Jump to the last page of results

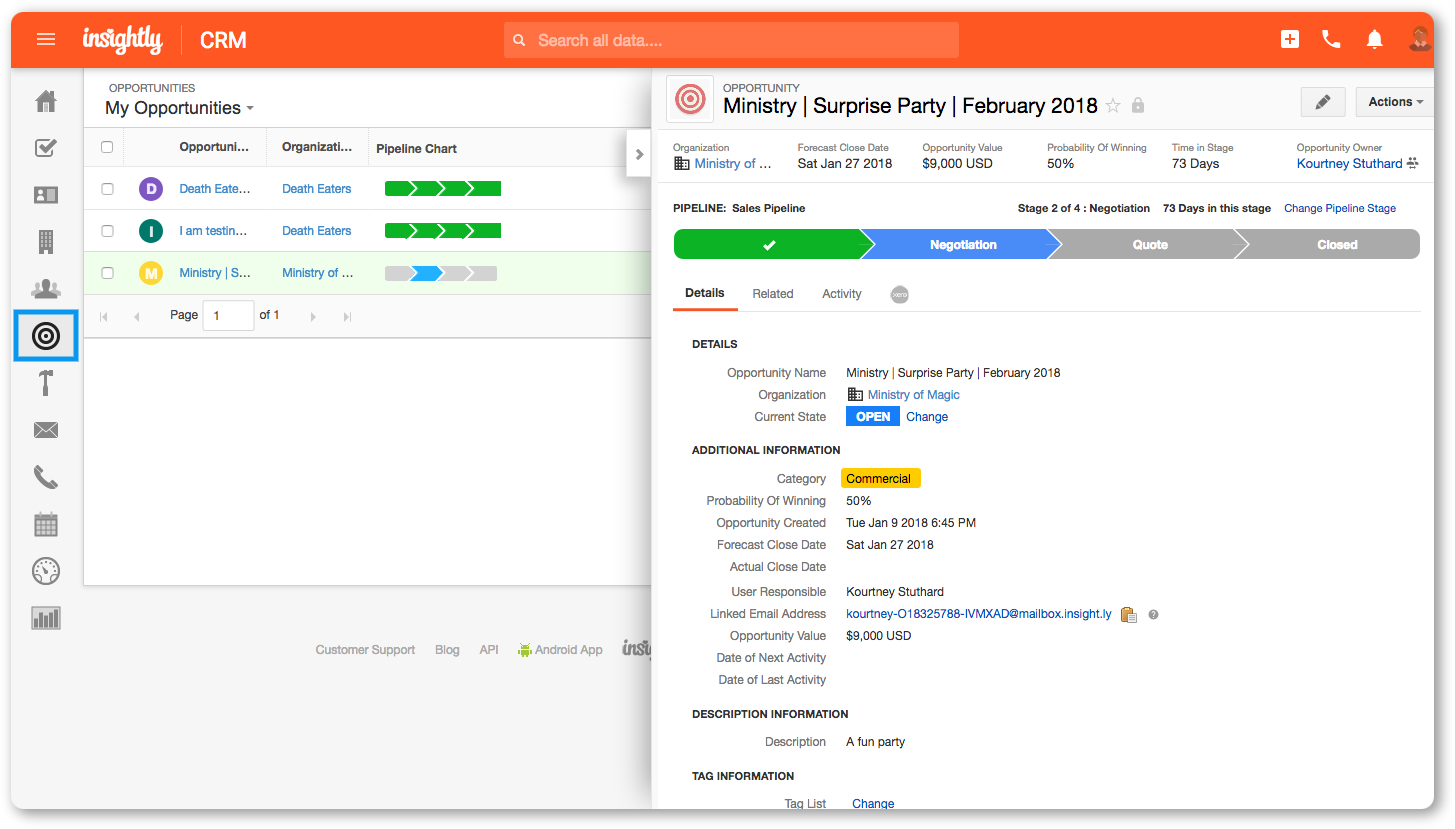pos(347,316)
